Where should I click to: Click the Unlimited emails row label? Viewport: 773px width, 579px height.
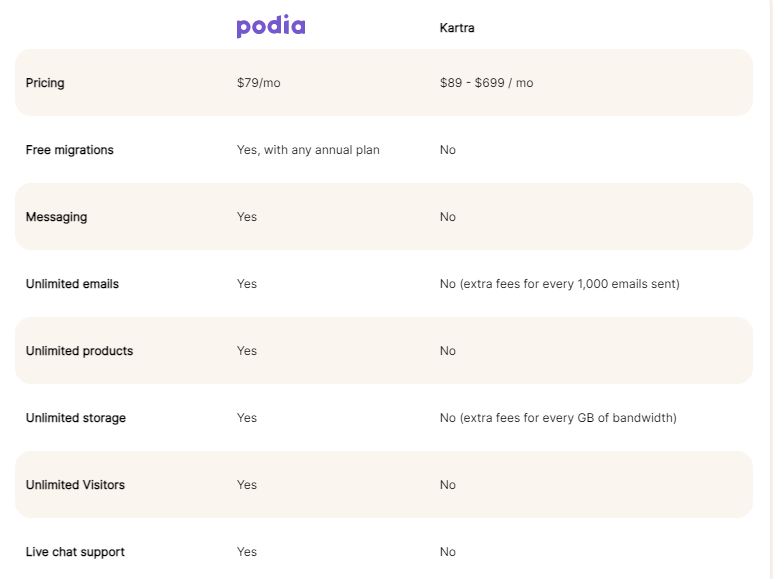tap(72, 284)
